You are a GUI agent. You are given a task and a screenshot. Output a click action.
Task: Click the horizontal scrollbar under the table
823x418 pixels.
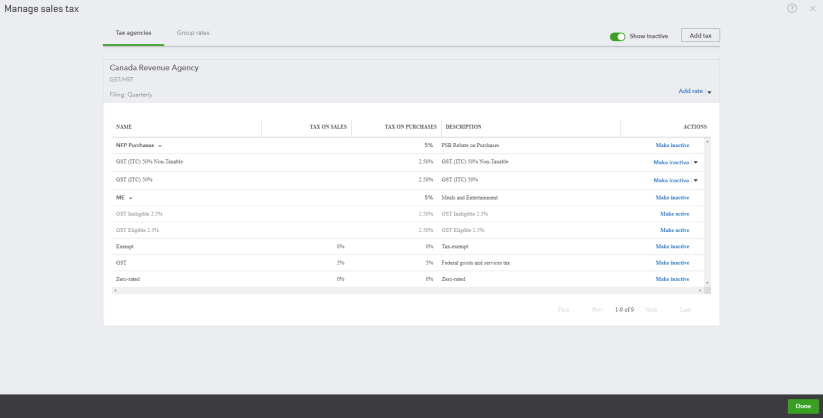(x=400, y=290)
